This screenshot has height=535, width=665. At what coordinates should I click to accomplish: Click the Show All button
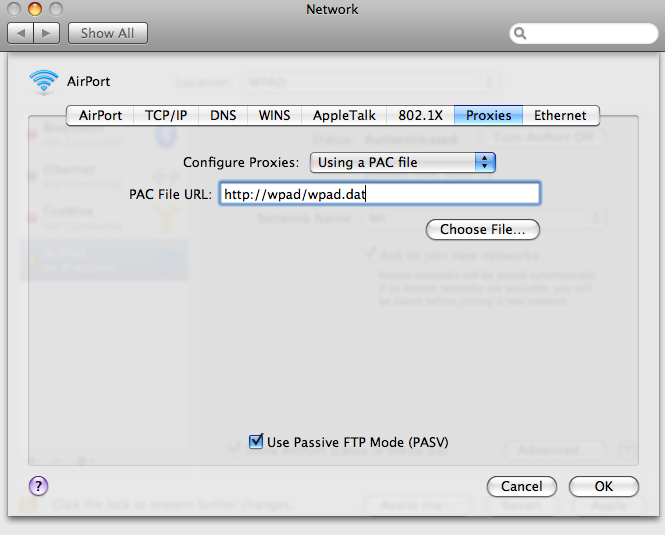pos(108,33)
